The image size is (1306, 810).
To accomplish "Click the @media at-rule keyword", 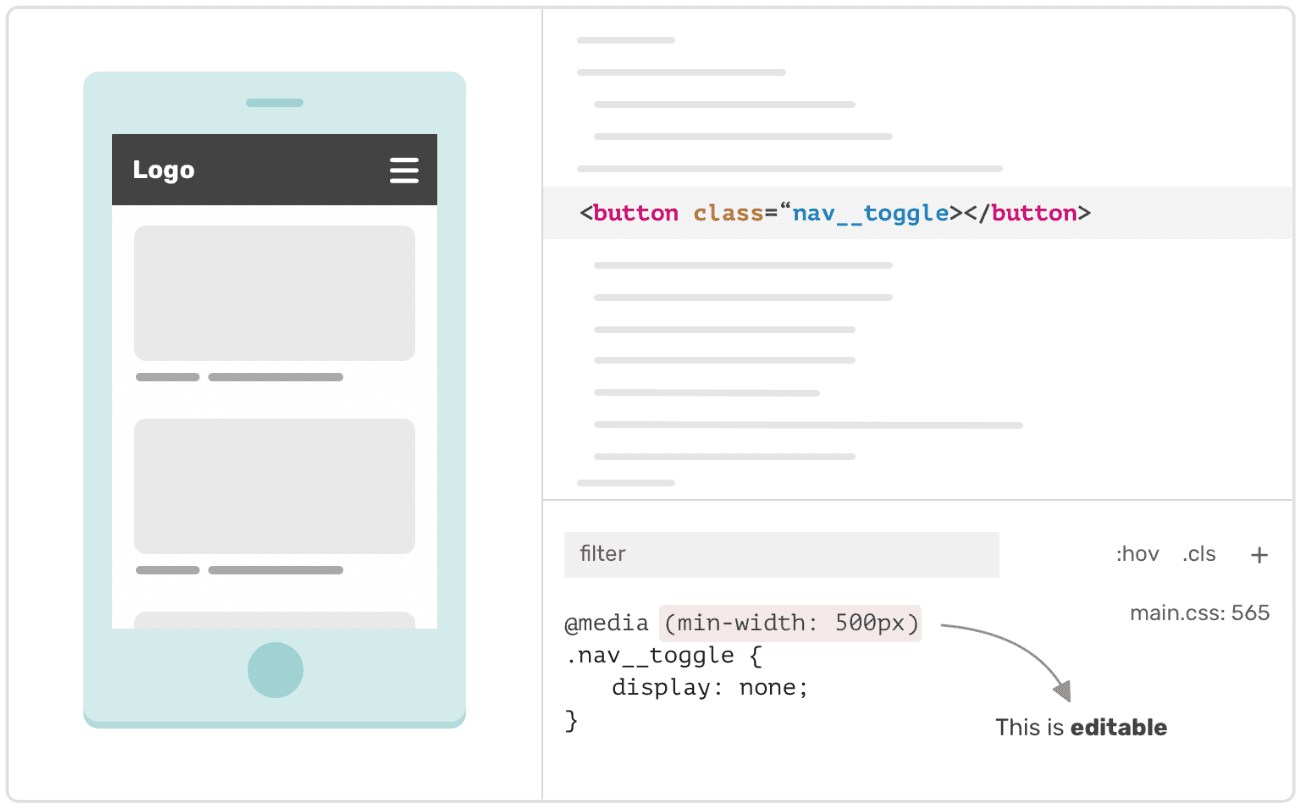I will (606, 623).
